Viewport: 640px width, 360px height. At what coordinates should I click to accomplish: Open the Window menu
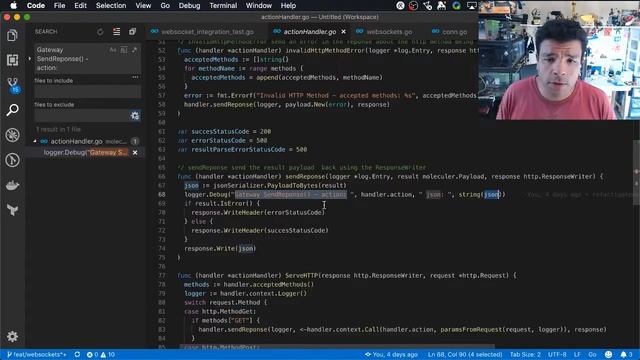pyautogui.click(x=259, y=6)
